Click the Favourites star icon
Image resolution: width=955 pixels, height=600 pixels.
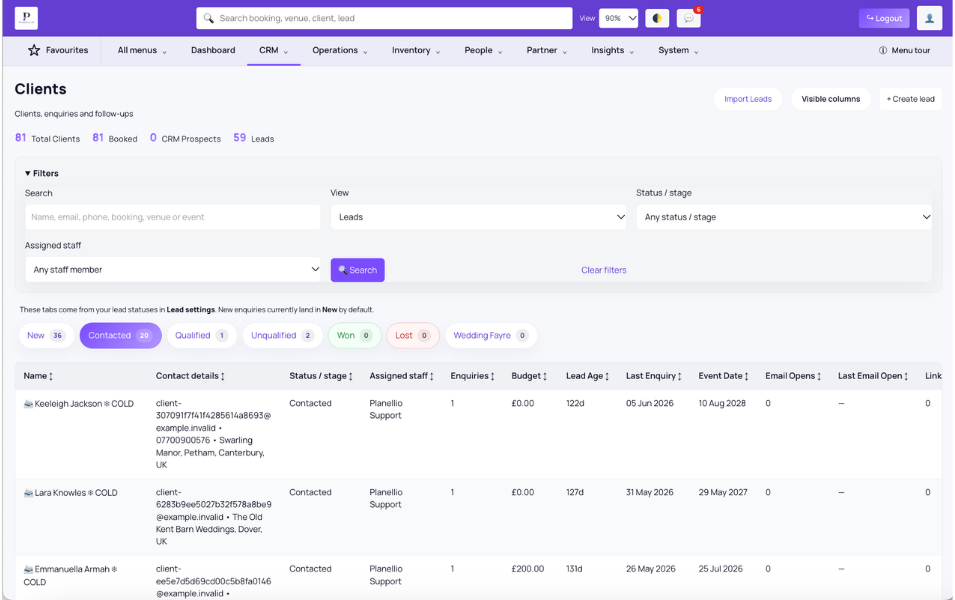[33, 51]
